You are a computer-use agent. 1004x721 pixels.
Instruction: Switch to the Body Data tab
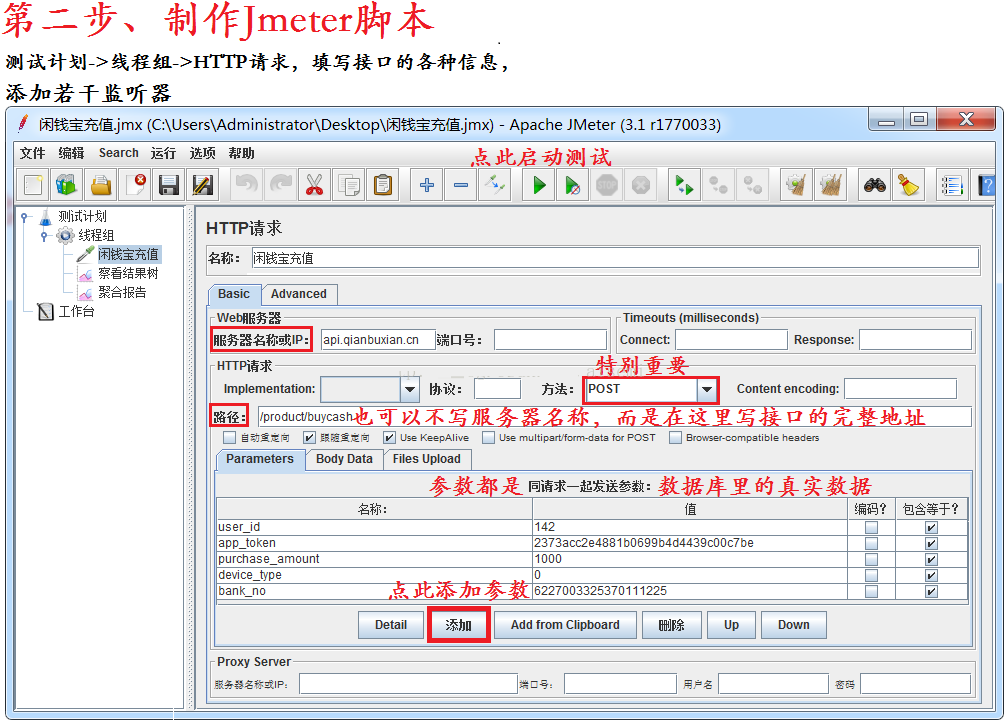pyautogui.click(x=344, y=459)
